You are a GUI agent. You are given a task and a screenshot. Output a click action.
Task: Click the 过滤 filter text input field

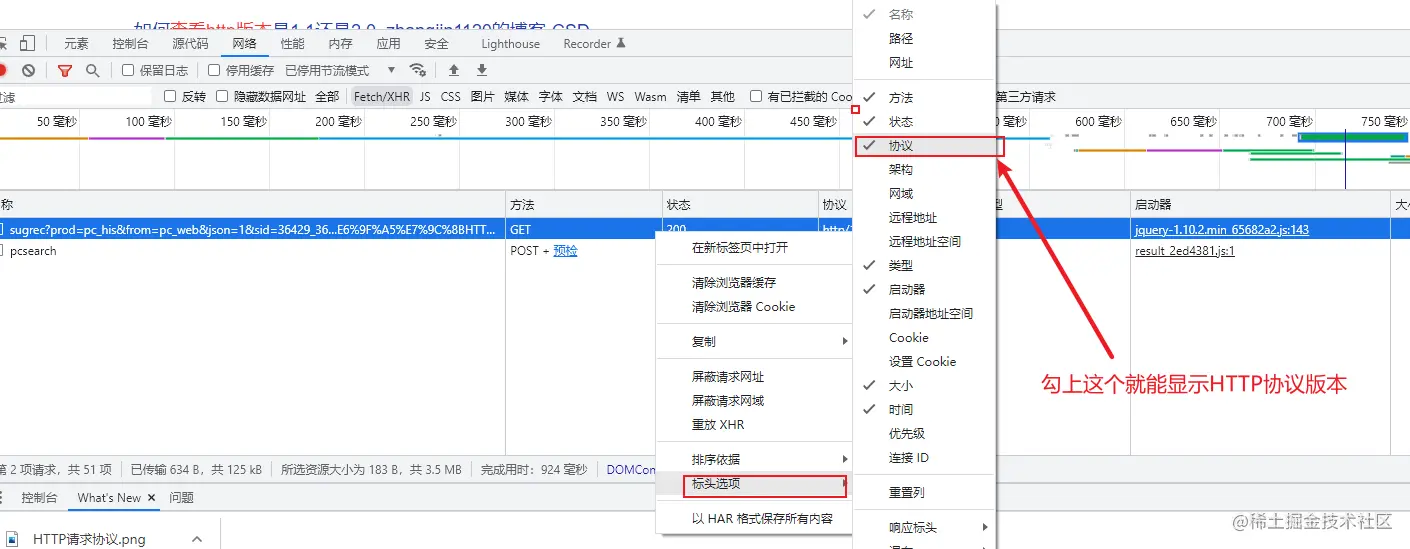point(75,97)
